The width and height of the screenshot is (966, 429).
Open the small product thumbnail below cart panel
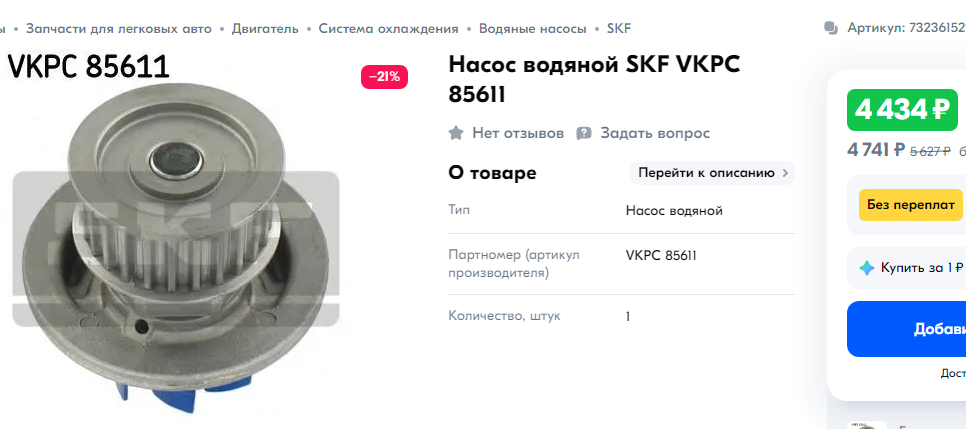point(866,425)
